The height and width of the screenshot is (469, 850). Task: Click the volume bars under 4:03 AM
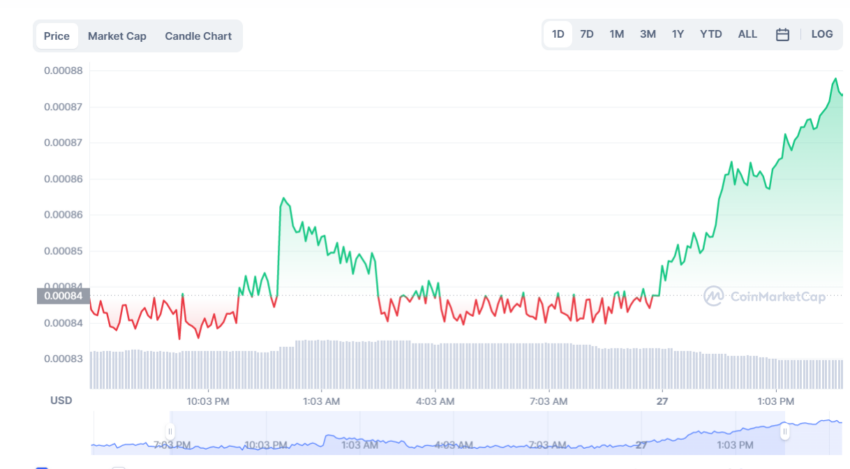coord(435,366)
